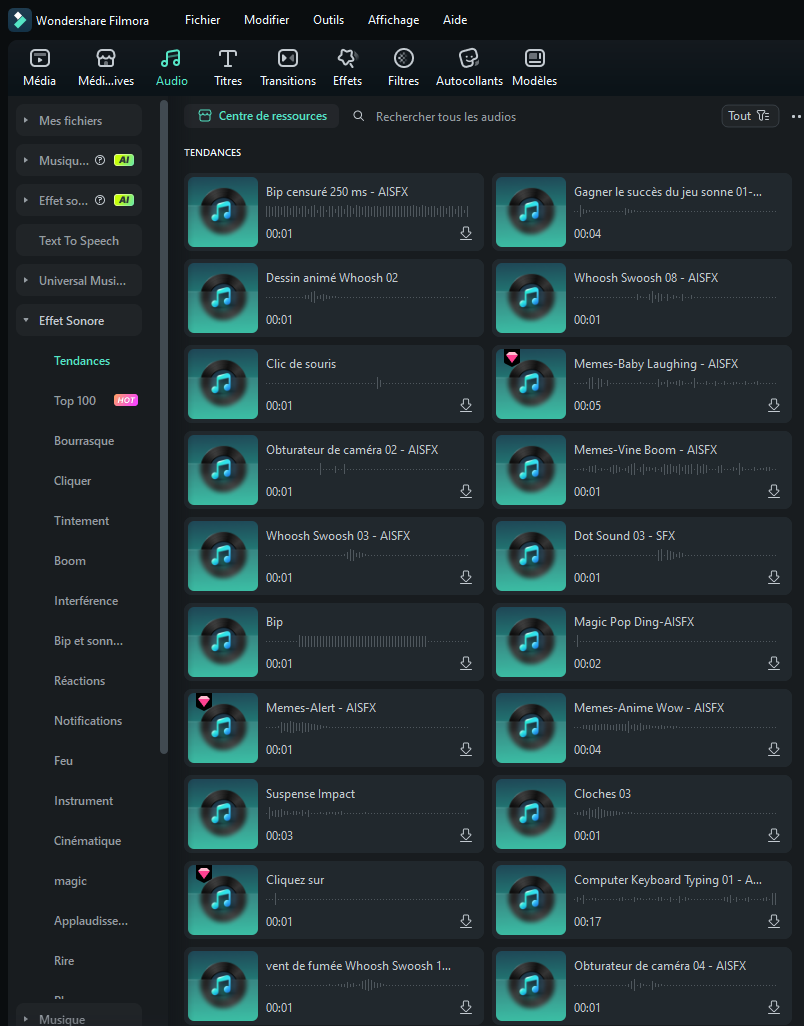Open Text To Speech

pos(79,240)
